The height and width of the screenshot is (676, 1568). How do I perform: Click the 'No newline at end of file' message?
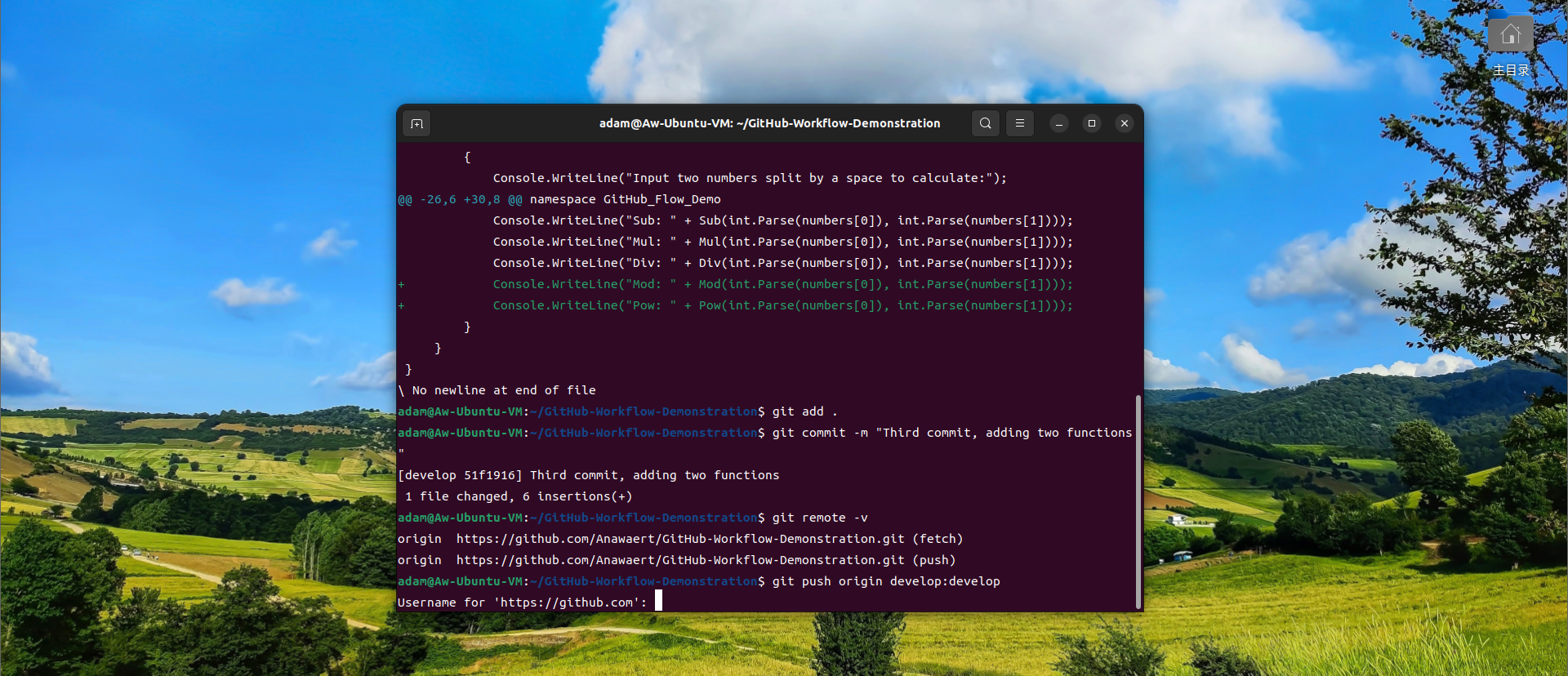point(503,390)
